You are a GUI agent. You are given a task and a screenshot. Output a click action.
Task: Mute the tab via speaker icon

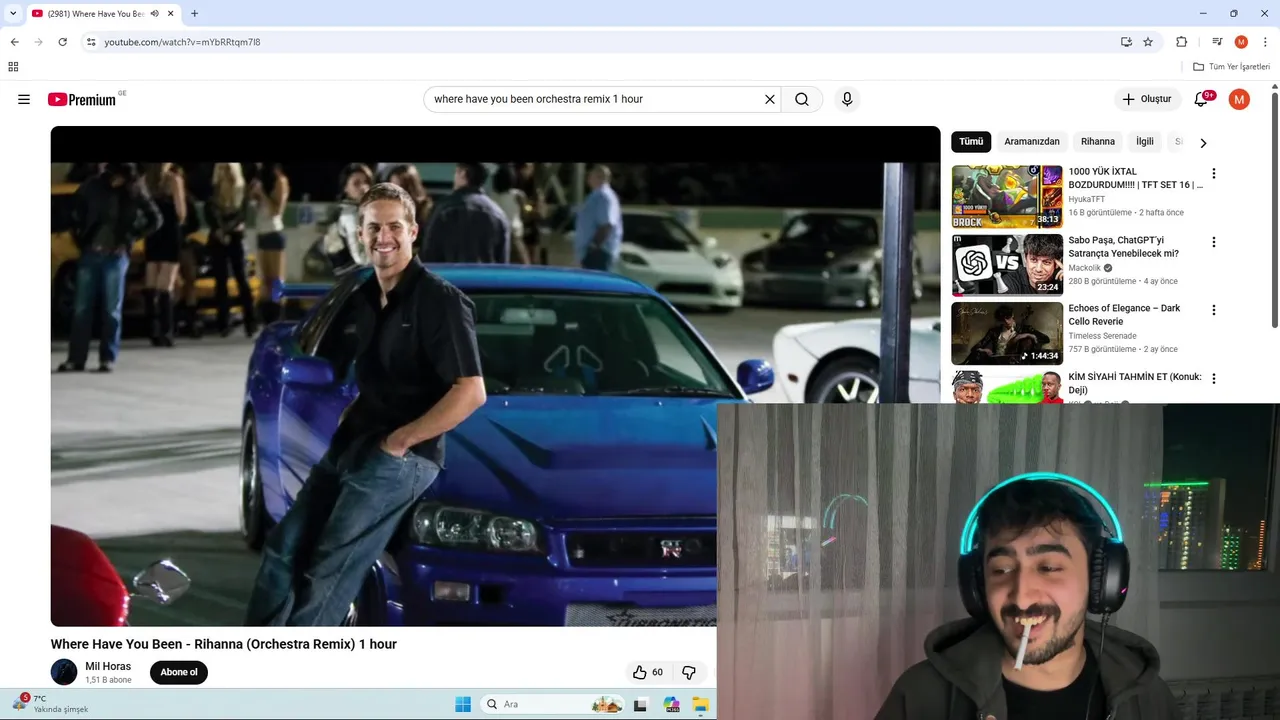point(155,14)
